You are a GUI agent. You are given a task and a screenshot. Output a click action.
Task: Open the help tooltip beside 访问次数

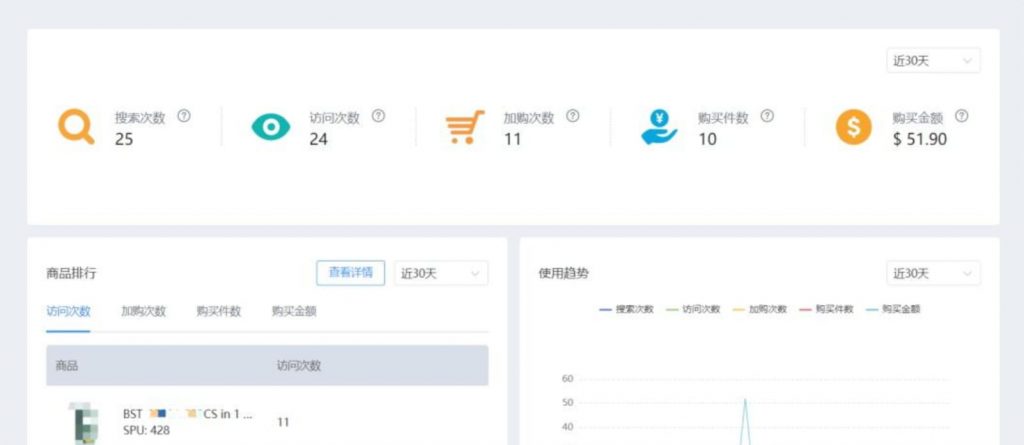pyautogui.click(x=378, y=116)
